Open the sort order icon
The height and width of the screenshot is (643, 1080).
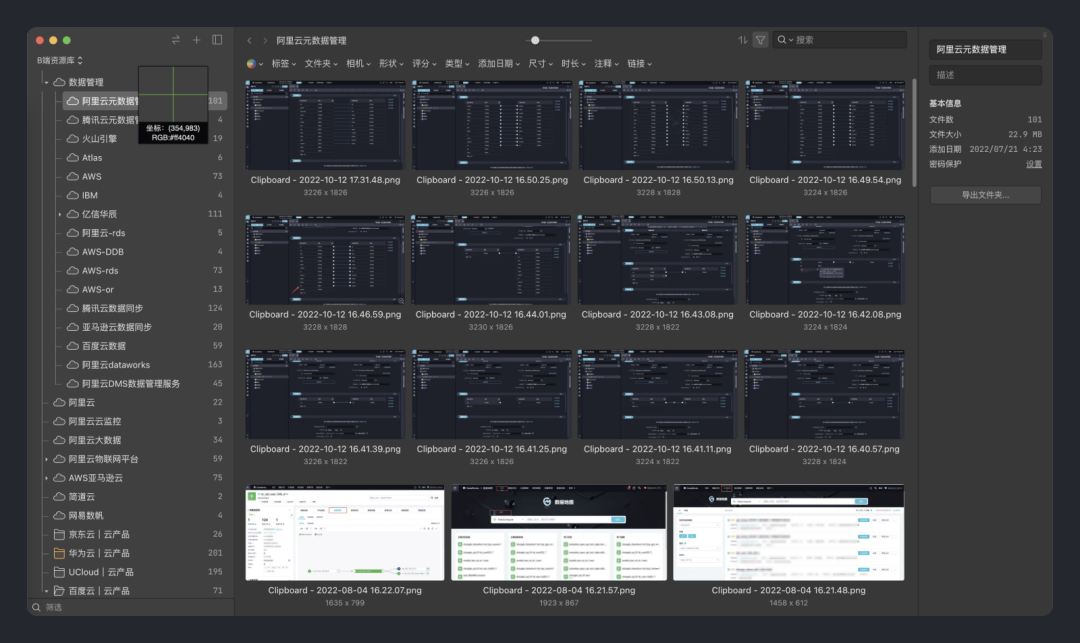click(x=742, y=40)
